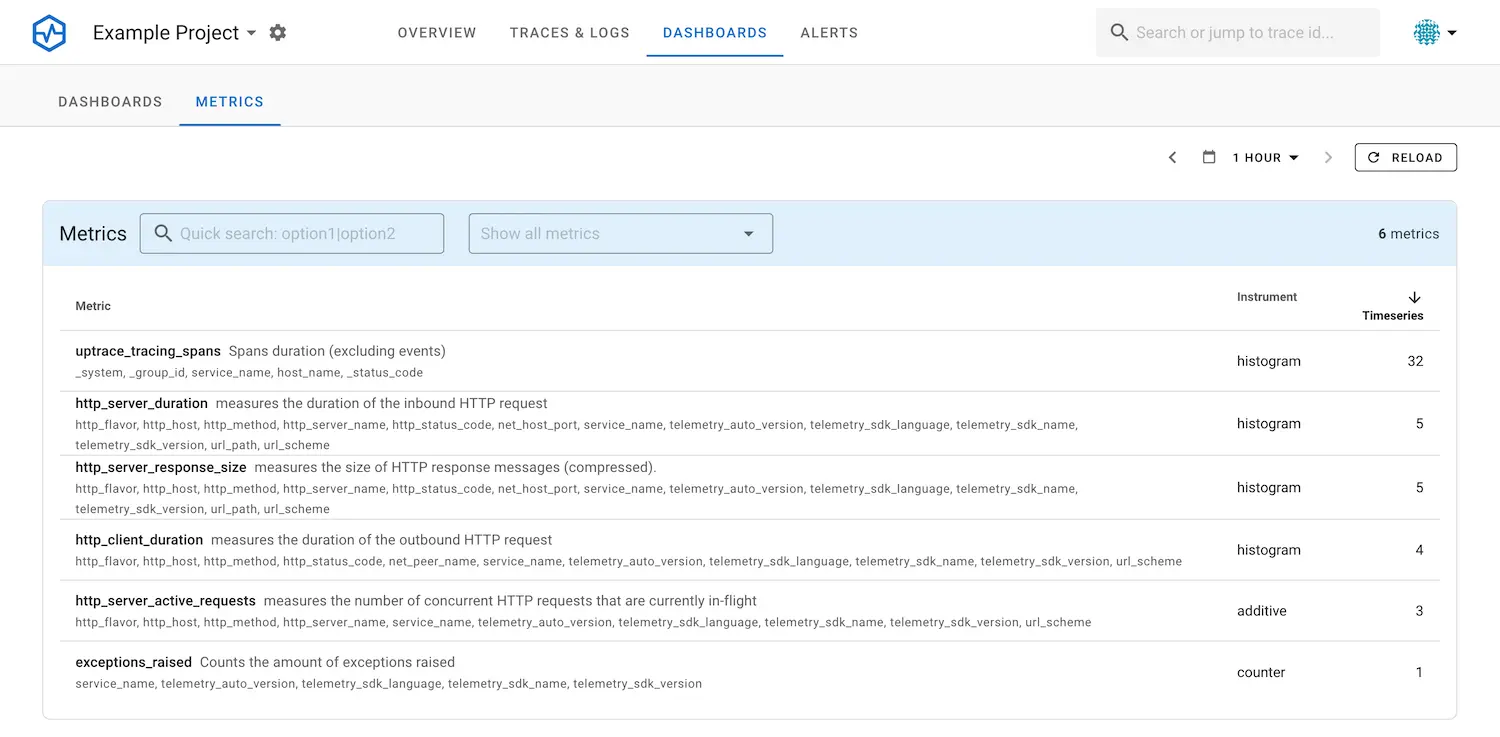The image size is (1500, 737).
Task: Go to previous time period arrow
Action: 1173,158
